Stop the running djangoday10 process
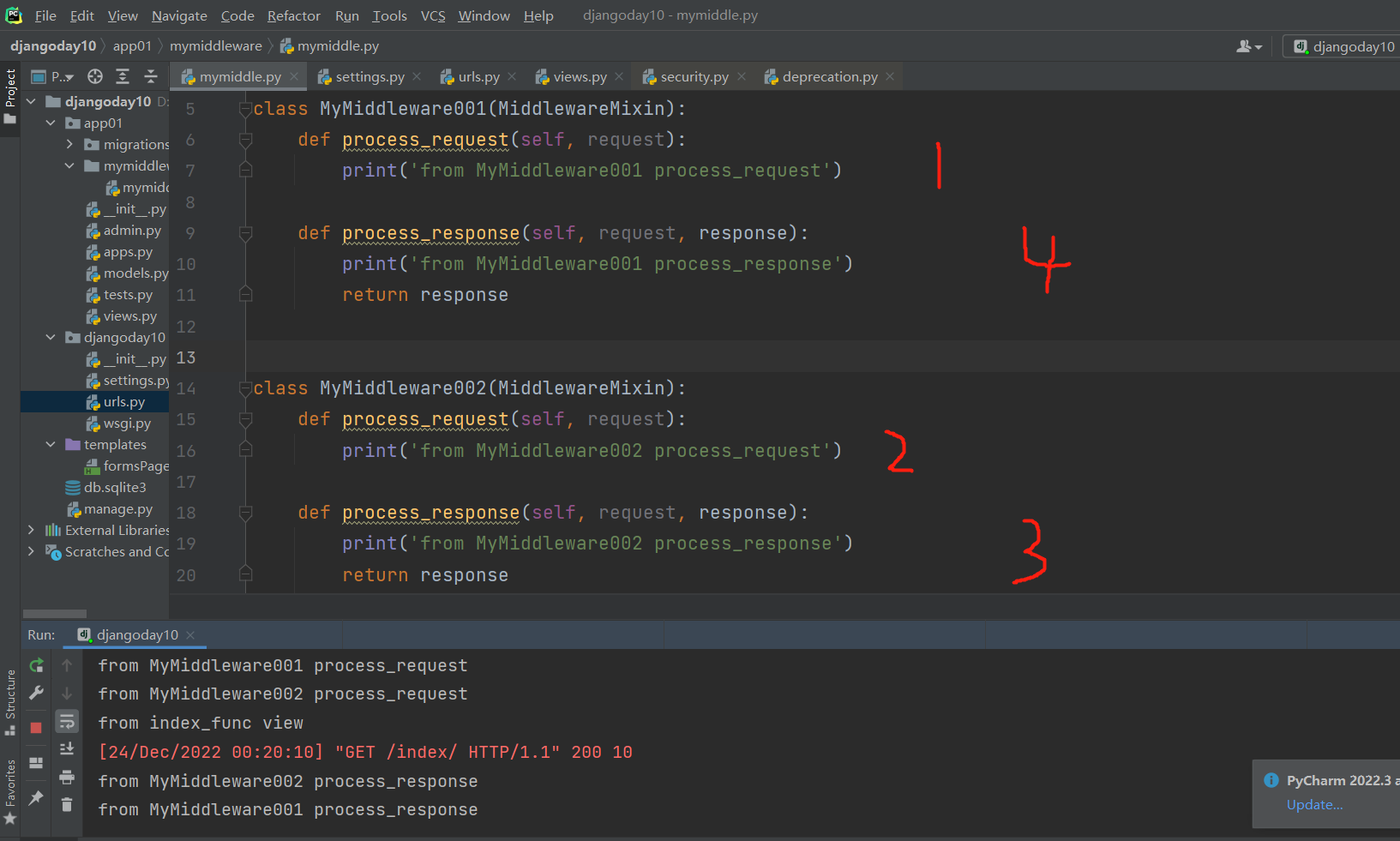 pyautogui.click(x=36, y=728)
